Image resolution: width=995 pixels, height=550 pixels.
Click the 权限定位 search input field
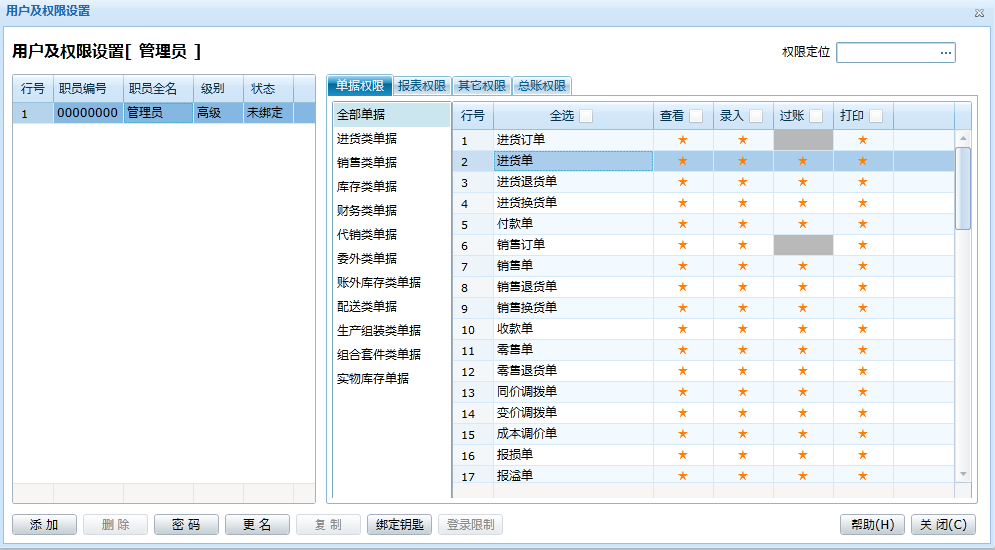point(886,53)
